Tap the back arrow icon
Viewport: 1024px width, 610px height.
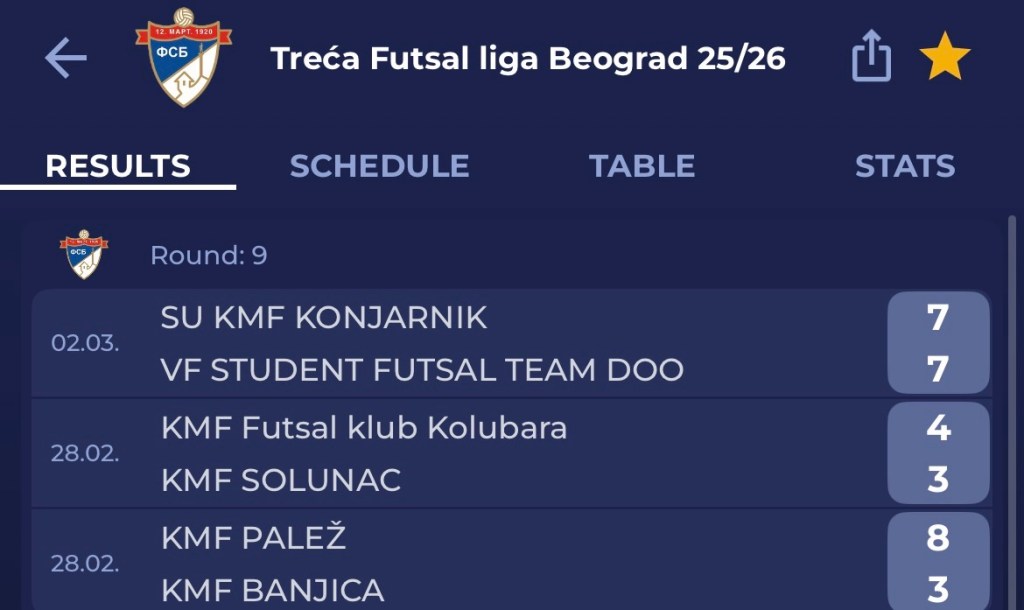pos(66,59)
